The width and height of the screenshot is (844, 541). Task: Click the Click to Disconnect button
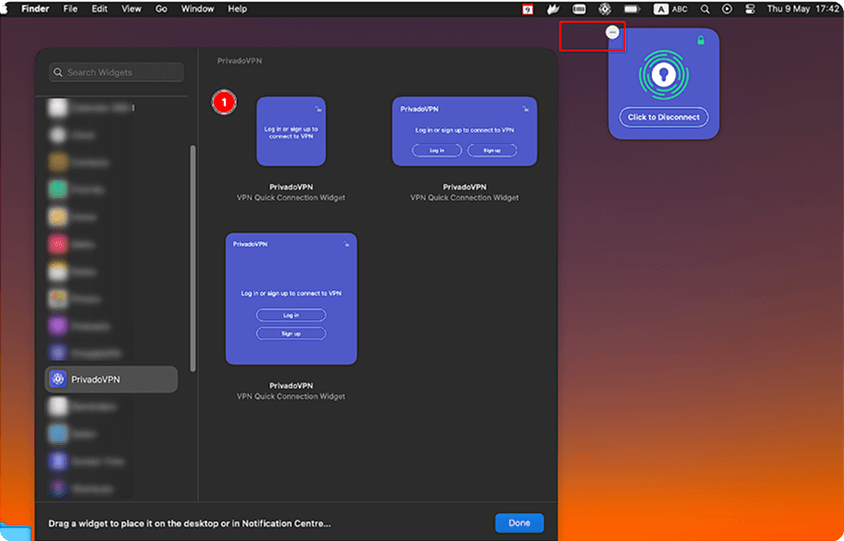(664, 117)
